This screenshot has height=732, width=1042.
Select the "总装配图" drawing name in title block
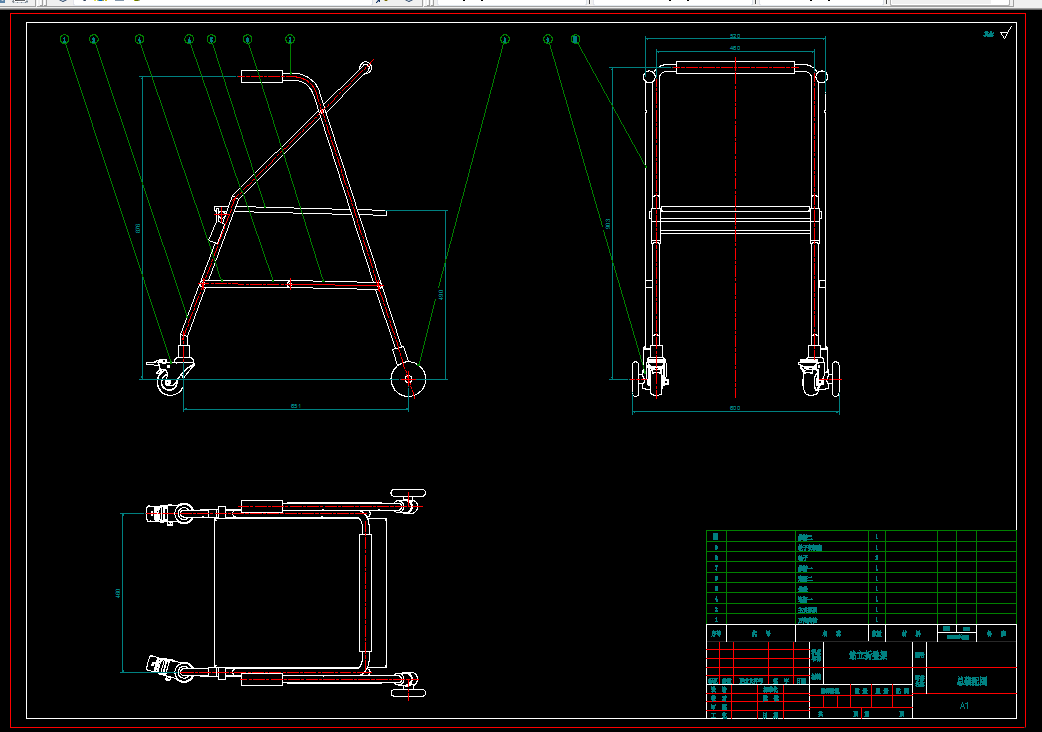point(972,681)
